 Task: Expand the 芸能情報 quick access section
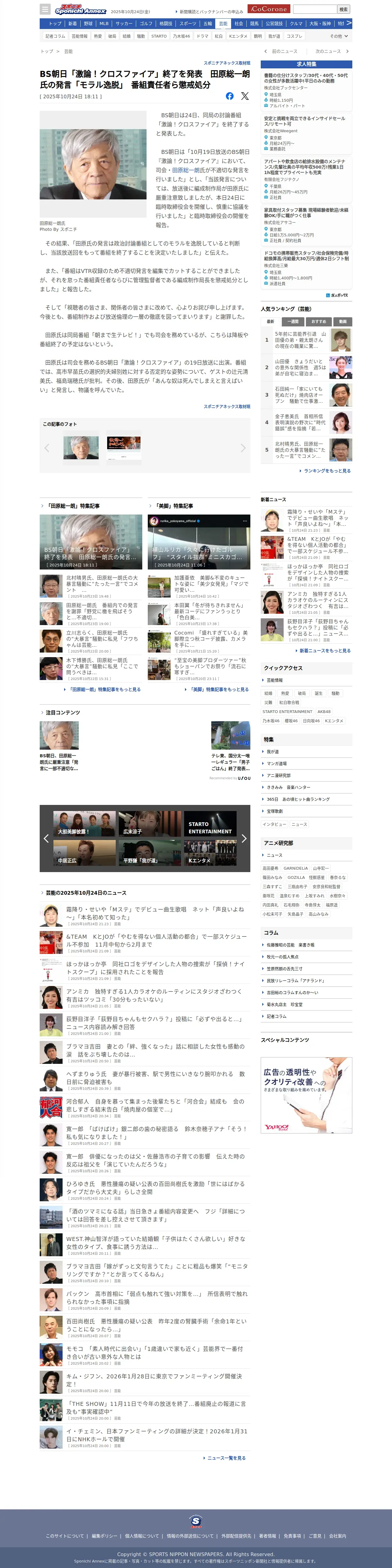pyautogui.click(x=306, y=681)
